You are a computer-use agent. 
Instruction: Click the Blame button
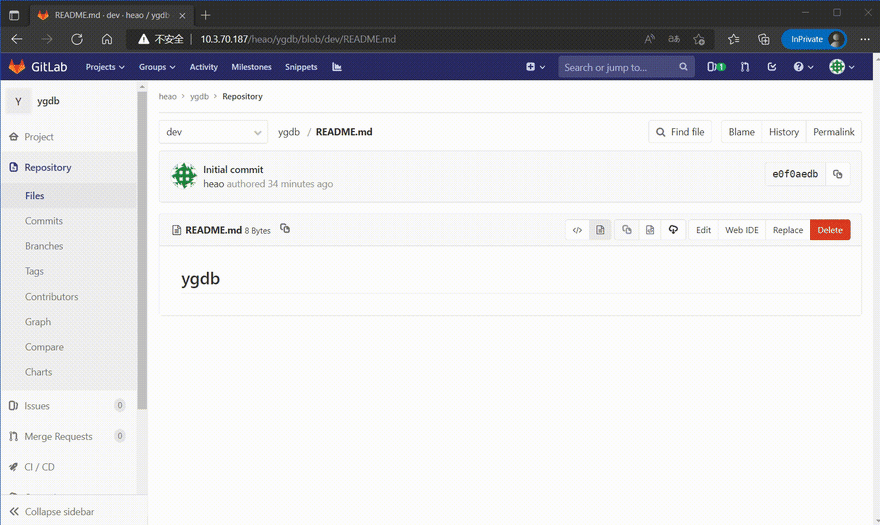click(x=741, y=132)
